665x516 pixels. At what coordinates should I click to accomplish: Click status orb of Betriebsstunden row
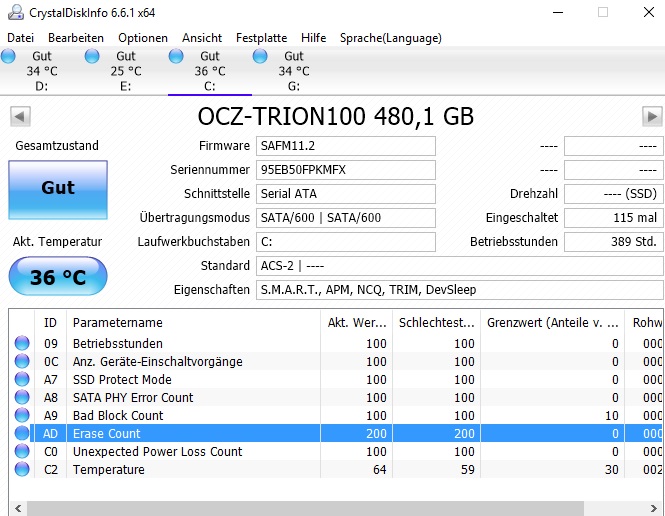[x=22, y=343]
